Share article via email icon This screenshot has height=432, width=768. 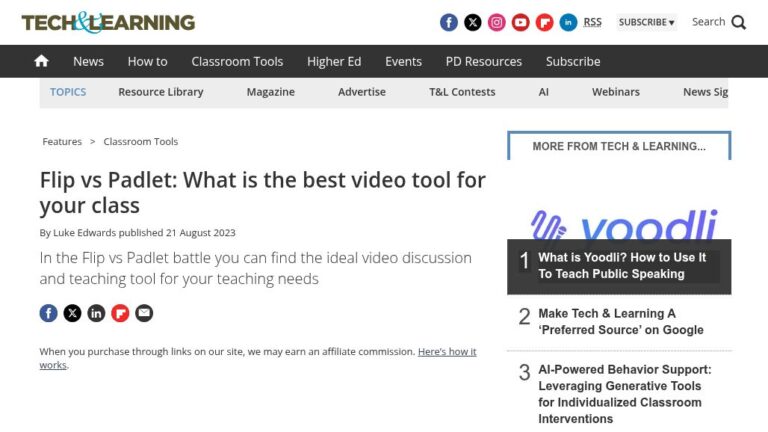coord(144,313)
